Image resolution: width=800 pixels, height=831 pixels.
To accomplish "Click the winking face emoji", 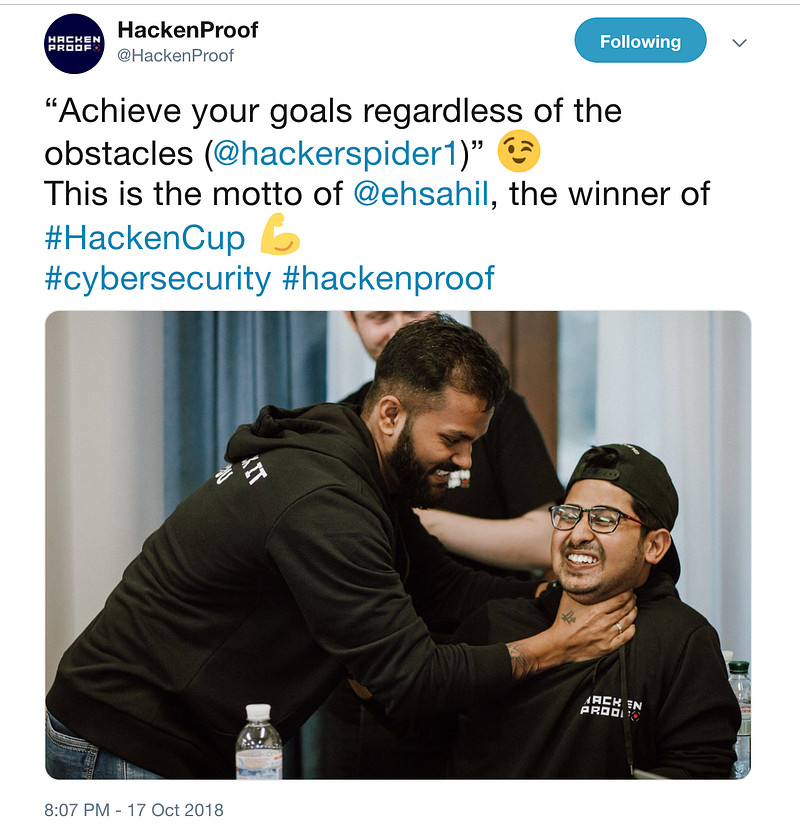I will tap(519, 151).
